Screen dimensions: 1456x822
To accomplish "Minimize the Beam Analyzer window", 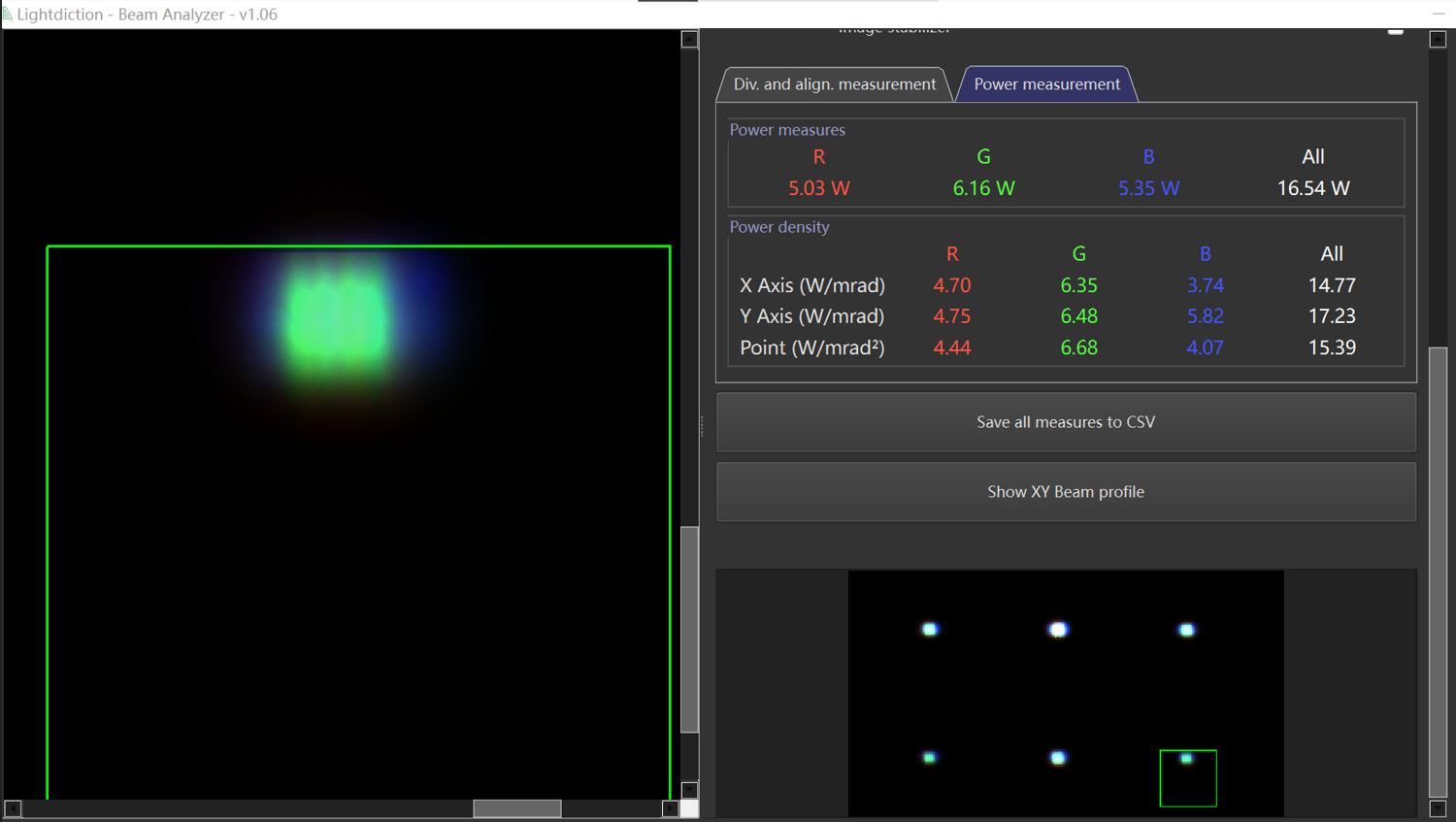I will 1439,14.
